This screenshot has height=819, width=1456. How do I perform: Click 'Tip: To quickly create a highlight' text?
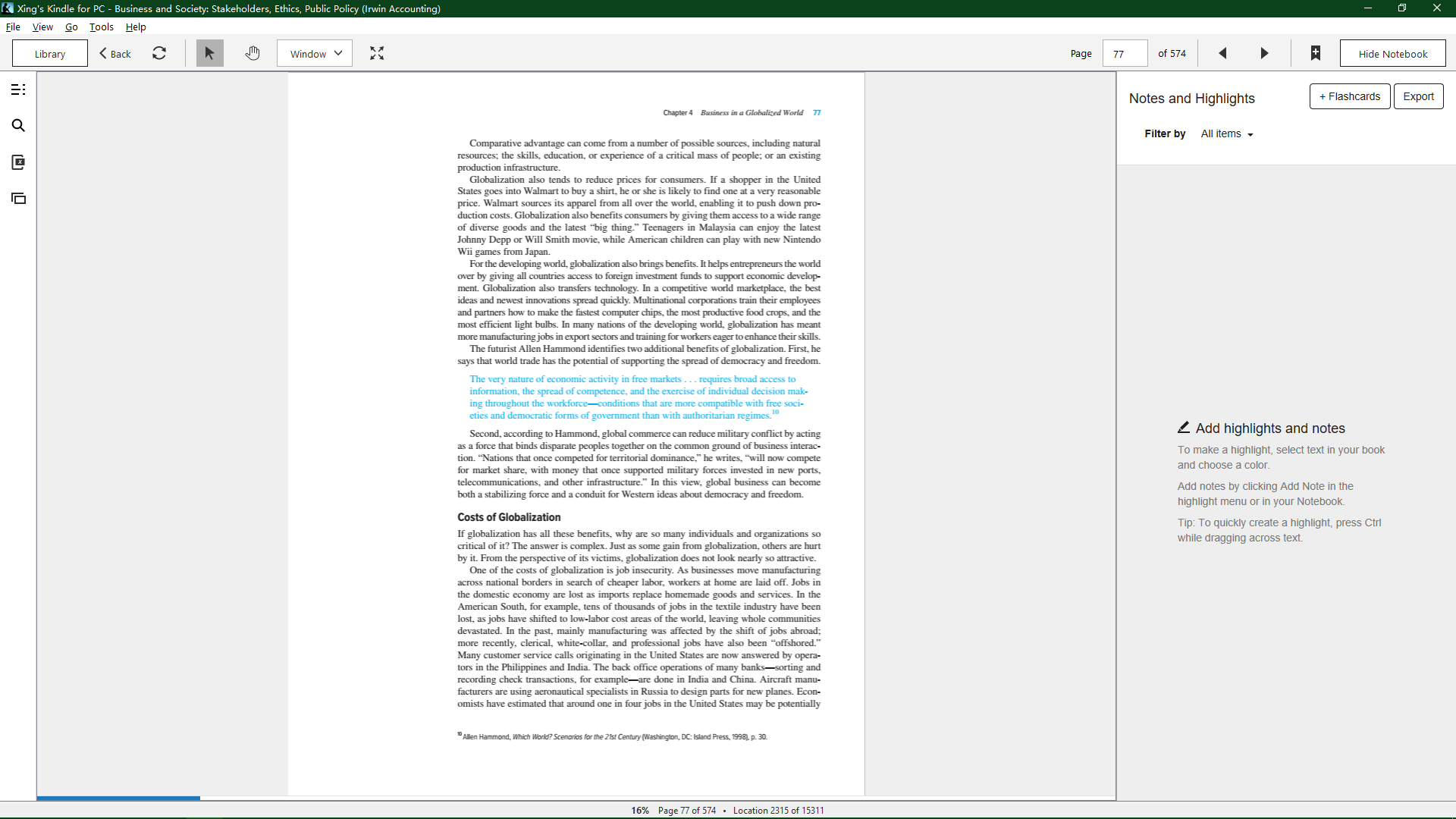pyautogui.click(x=1279, y=530)
